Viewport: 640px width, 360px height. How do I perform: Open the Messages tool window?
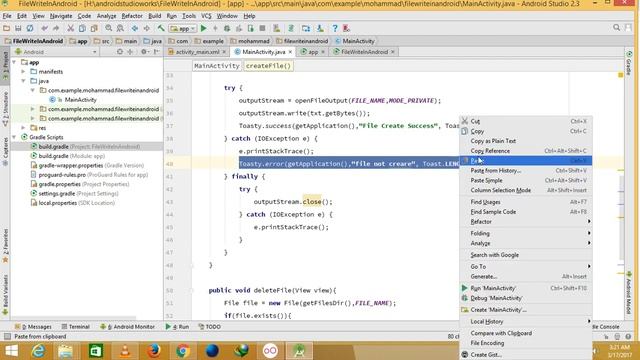coord(33,327)
